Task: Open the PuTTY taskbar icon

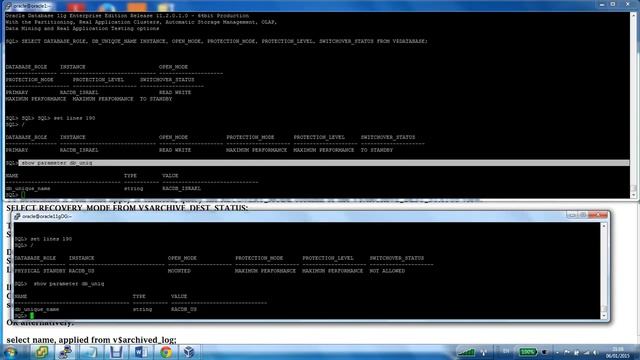Action: tap(65, 352)
